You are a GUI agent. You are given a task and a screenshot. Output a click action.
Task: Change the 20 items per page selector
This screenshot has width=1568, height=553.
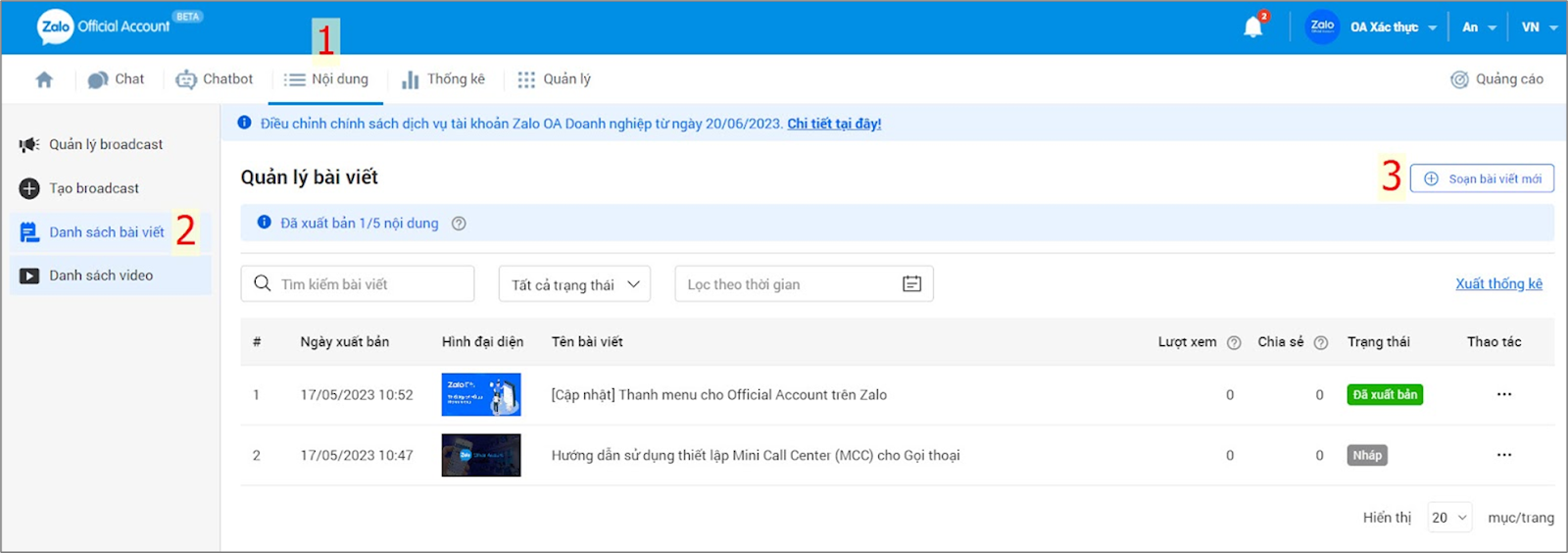[x=1448, y=518]
